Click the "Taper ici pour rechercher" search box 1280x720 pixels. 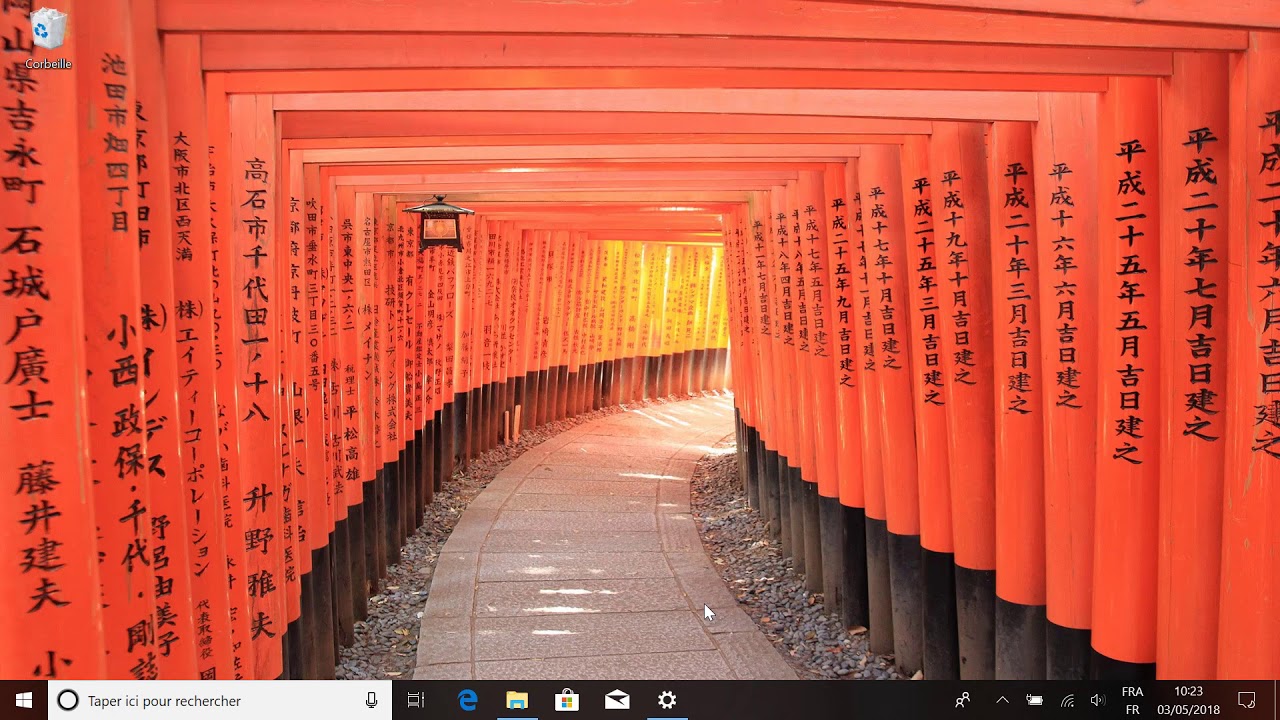tap(220, 700)
